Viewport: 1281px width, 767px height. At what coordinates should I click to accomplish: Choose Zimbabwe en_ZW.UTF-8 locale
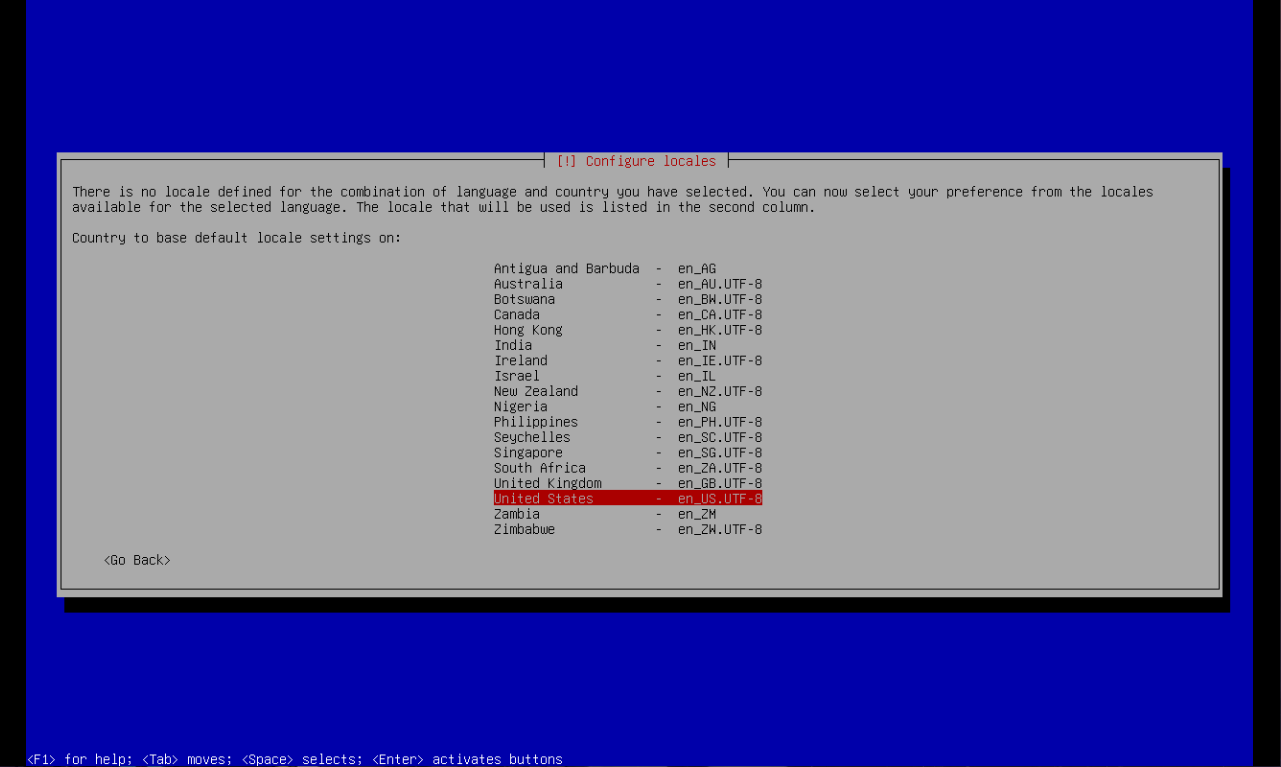pyautogui.click(x=627, y=530)
